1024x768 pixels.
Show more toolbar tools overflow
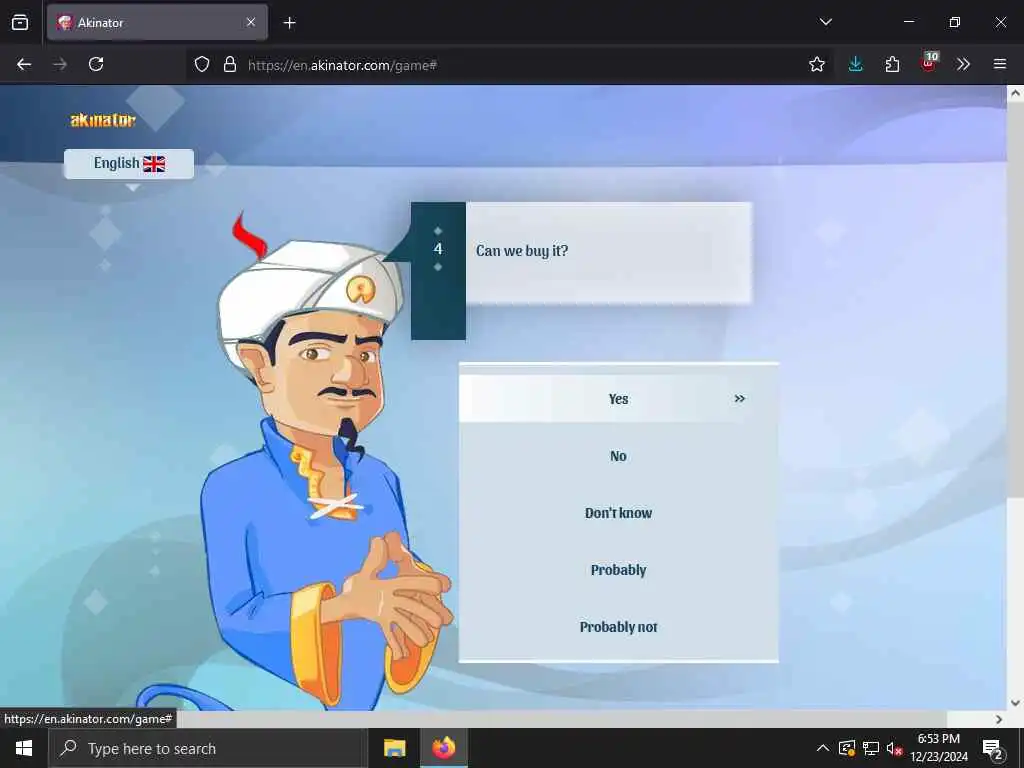[963, 64]
